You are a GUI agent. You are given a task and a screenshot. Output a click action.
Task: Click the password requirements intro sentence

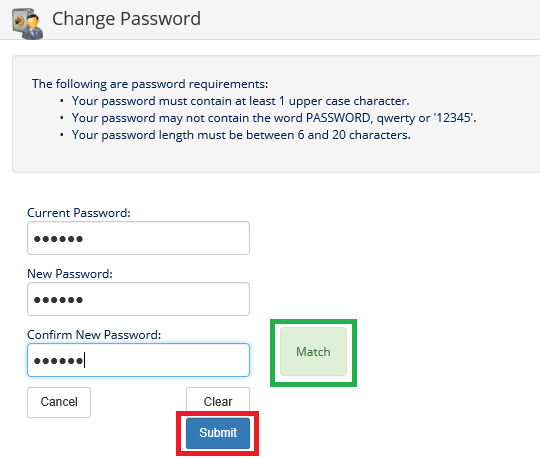click(x=150, y=84)
